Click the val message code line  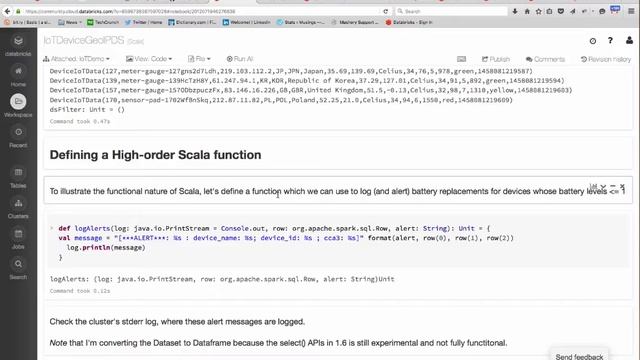286,238
